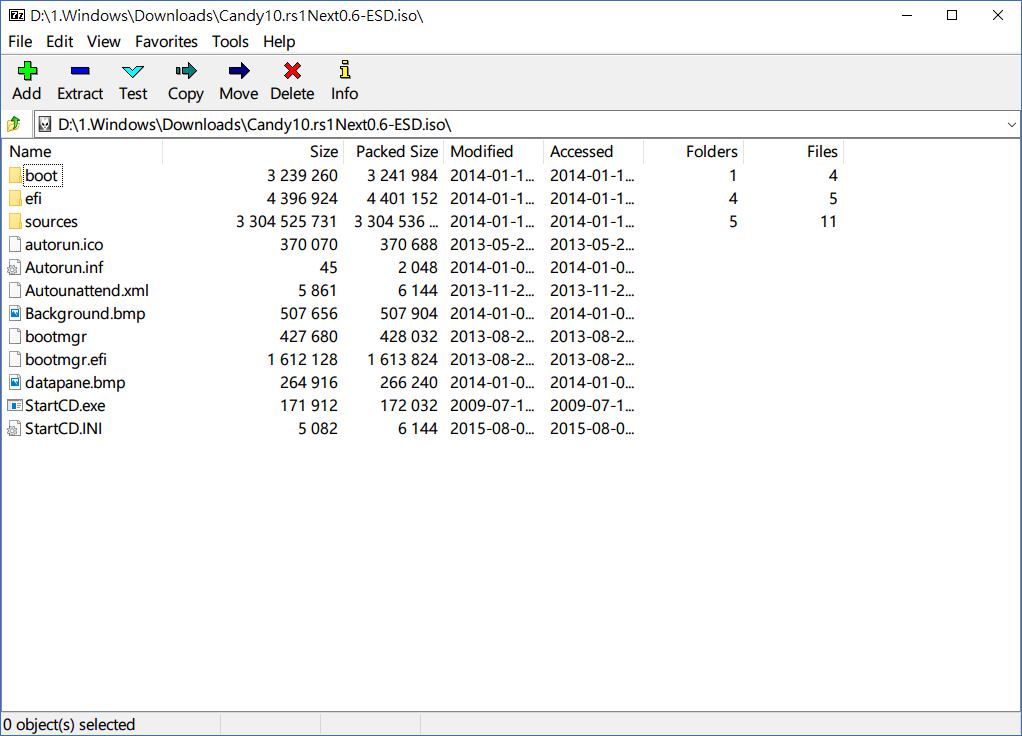Click the Autorun.inf file icon

[14, 267]
